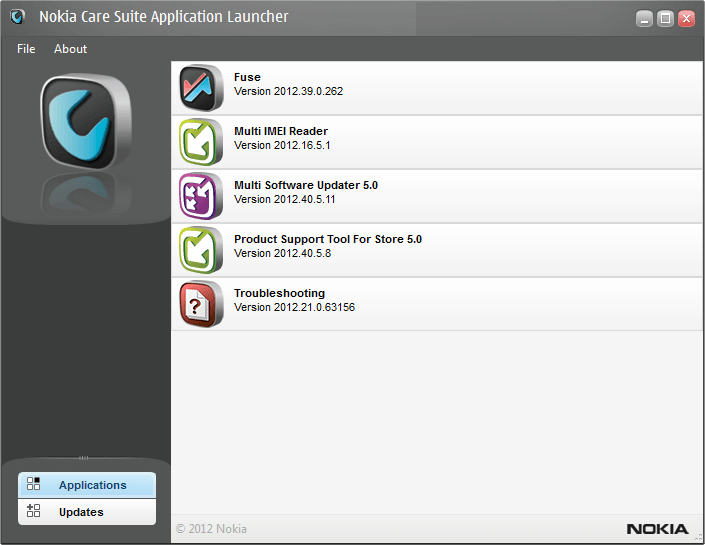Viewport: 705px width, 545px height.
Task: Select the Multi IMEI Reader title
Action: pyautogui.click(x=281, y=131)
